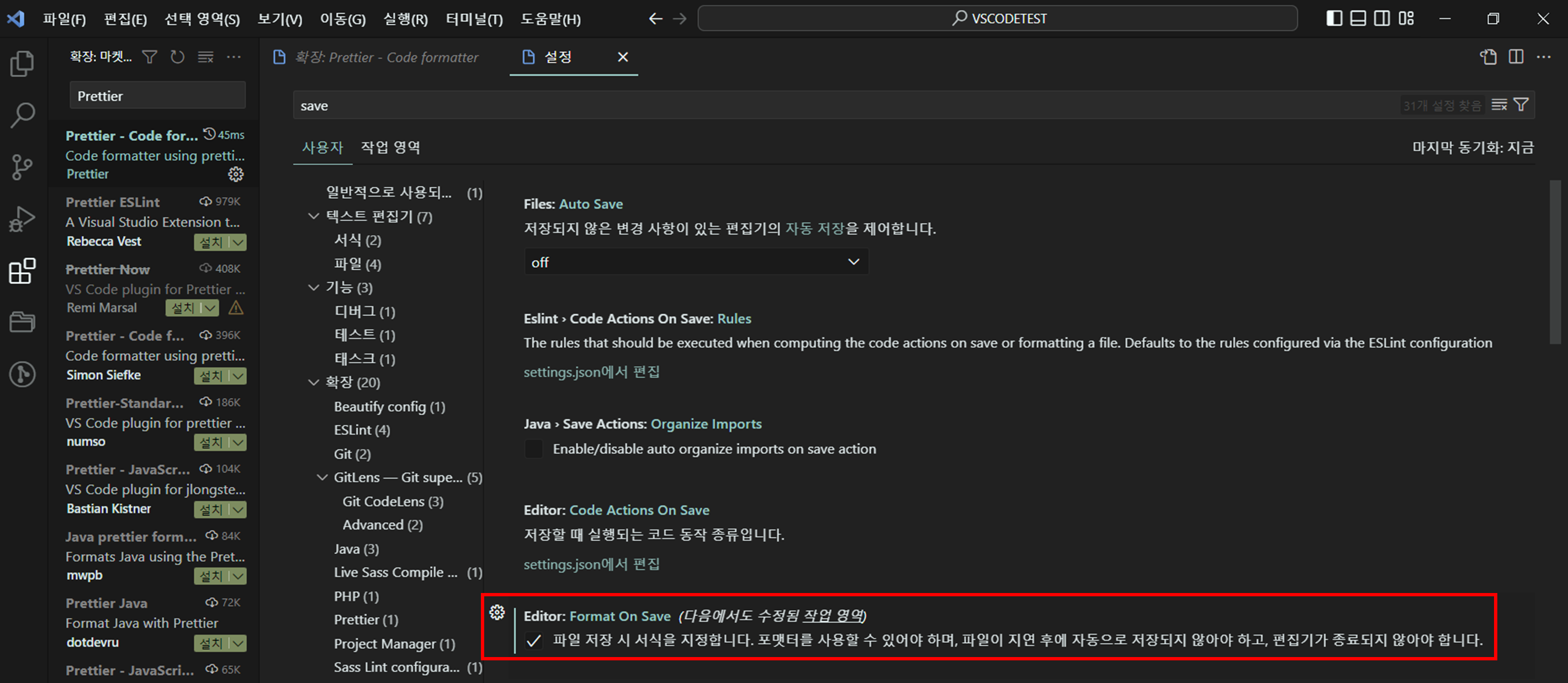The width and height of the screenshot is (1568, 683).
Task: Open the 터미널(T) menu
Action: pos(474,19)
